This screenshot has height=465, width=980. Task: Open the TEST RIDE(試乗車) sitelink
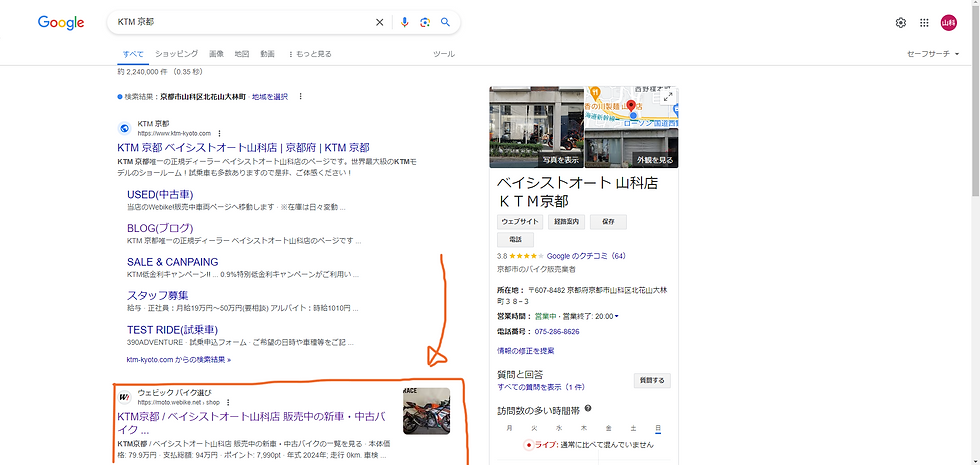(x=172, y=329)
